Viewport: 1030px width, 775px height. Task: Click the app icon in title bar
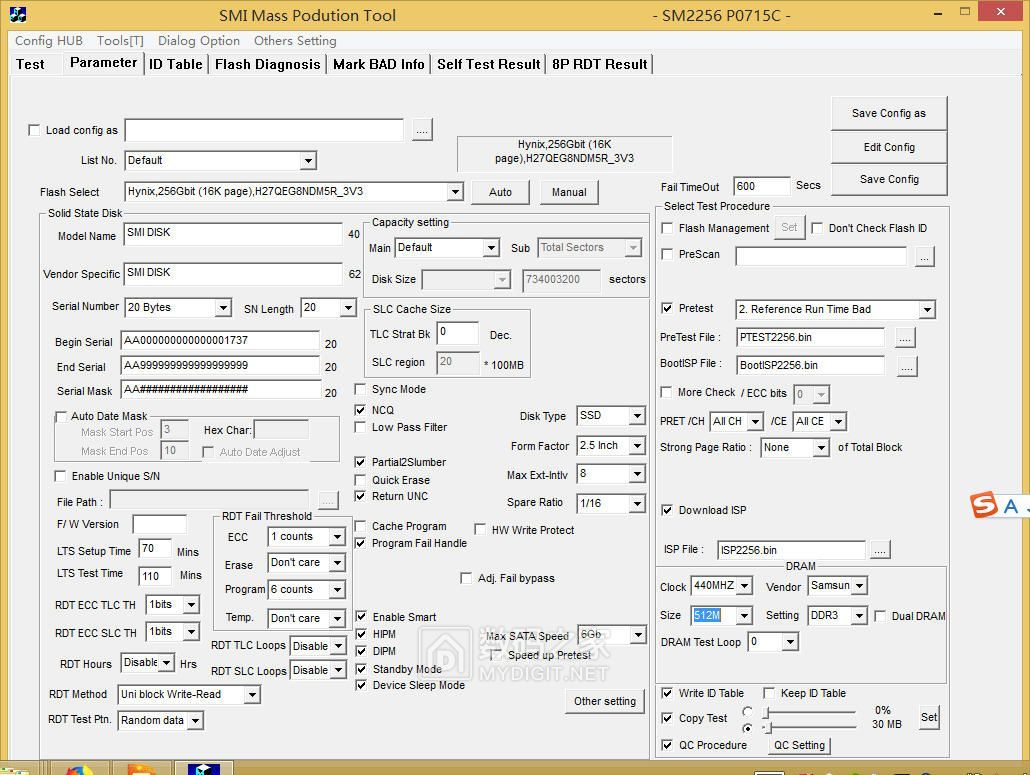coord(17,15)
